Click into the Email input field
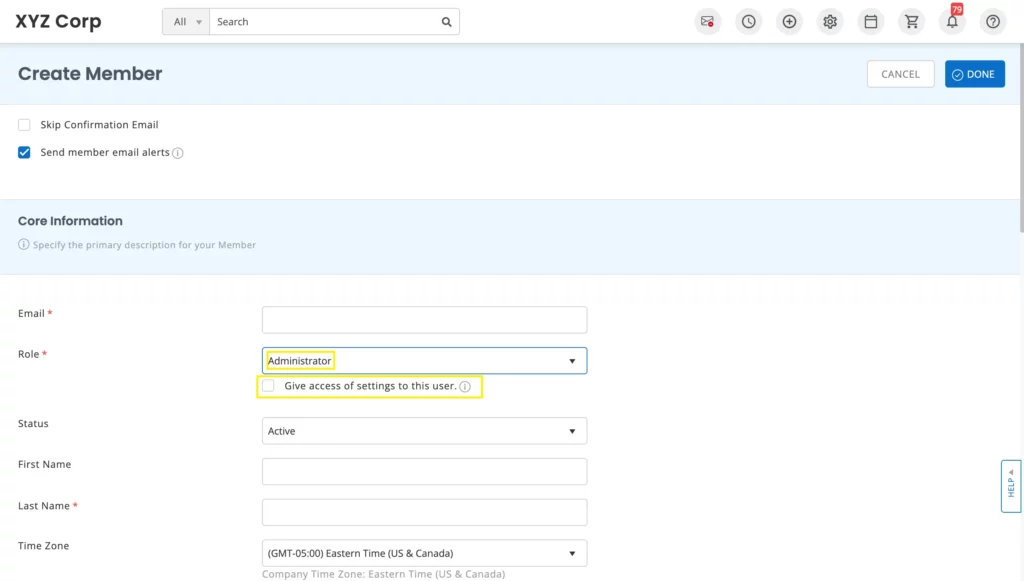1024x581 pixels. click(x=424, y=320)
